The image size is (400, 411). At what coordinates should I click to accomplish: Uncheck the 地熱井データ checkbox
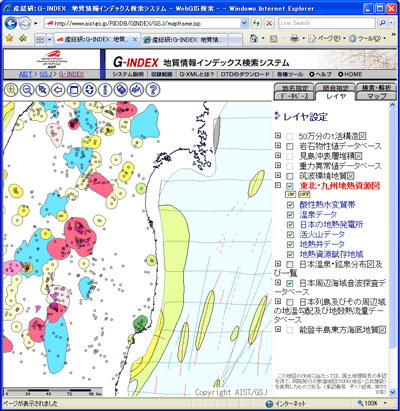(290, 244)
